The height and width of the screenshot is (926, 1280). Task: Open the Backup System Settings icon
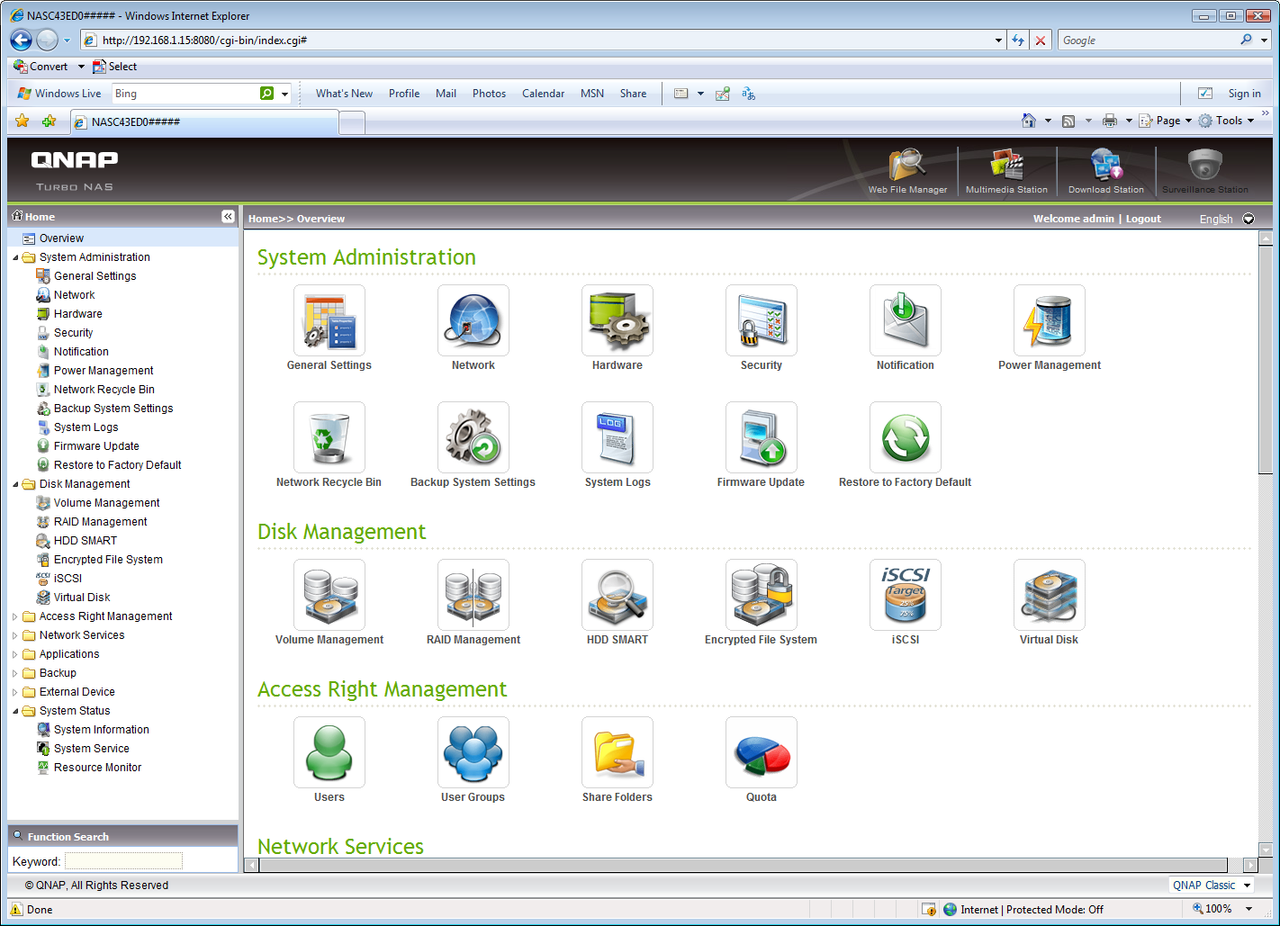[473, 438]
